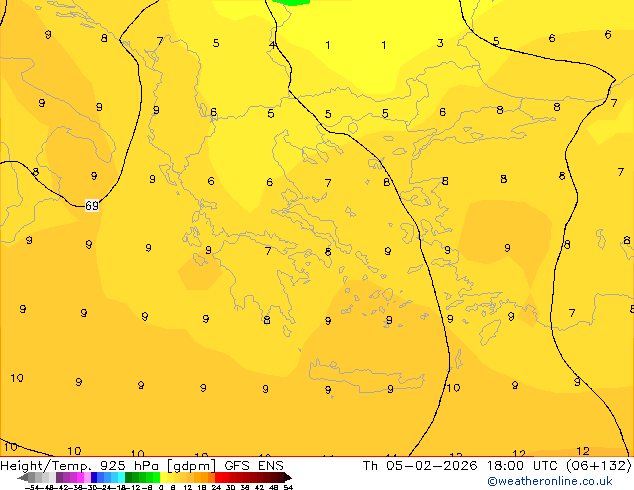Click the gray left arrow end of the legend
Viewport: 634px width, 490px height.
[23, 478]
